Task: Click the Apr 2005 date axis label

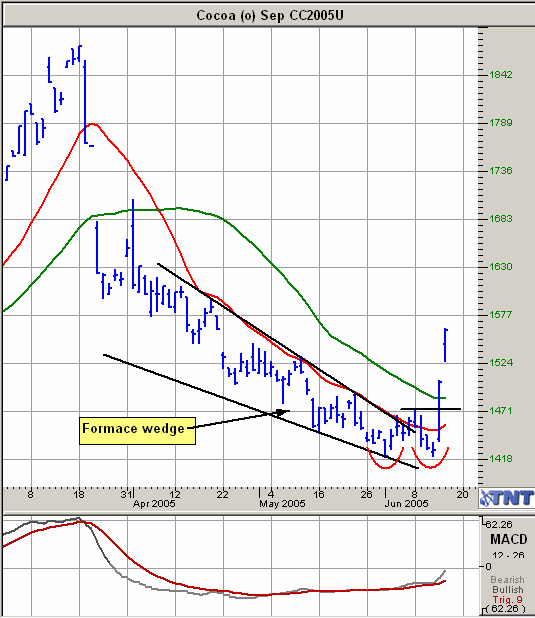Action: pyautogui.click(x=154, y=504)
